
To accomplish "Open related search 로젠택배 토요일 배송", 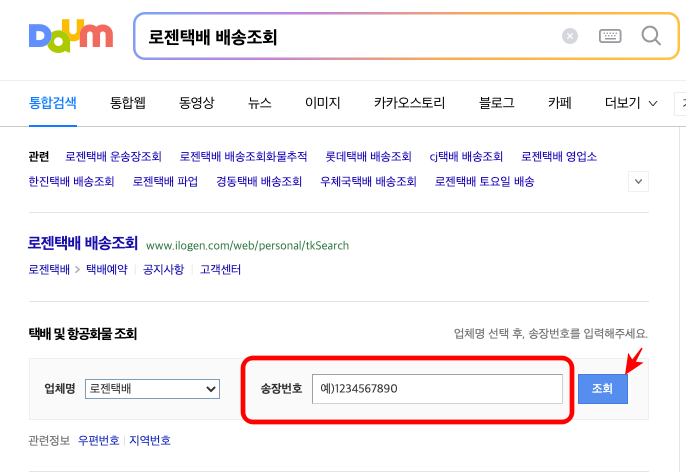I will (x=484, y=182).
